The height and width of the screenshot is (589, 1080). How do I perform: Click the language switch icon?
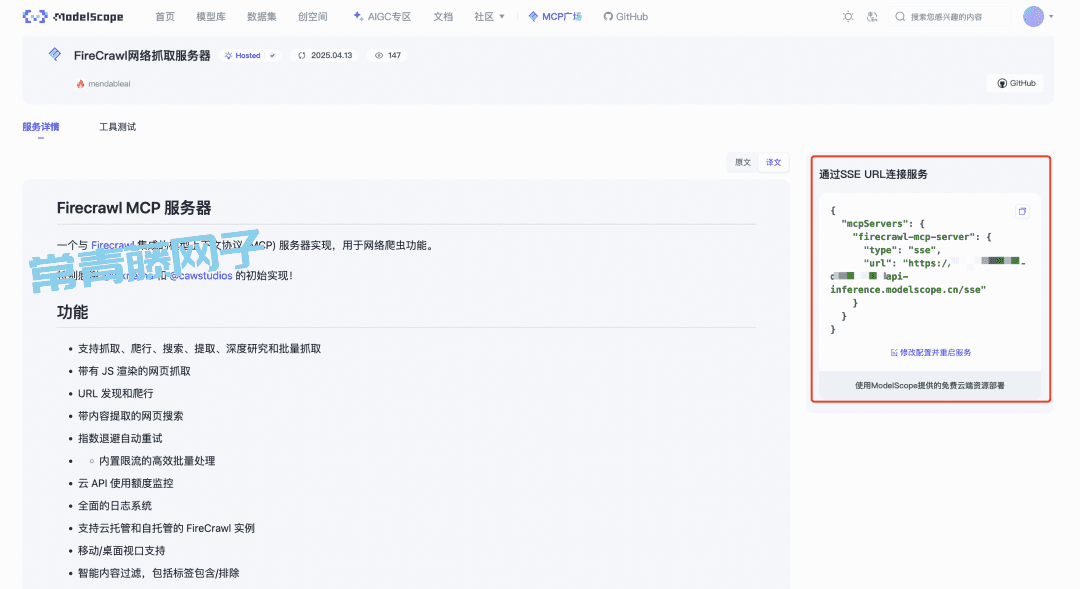coord(872,17)
